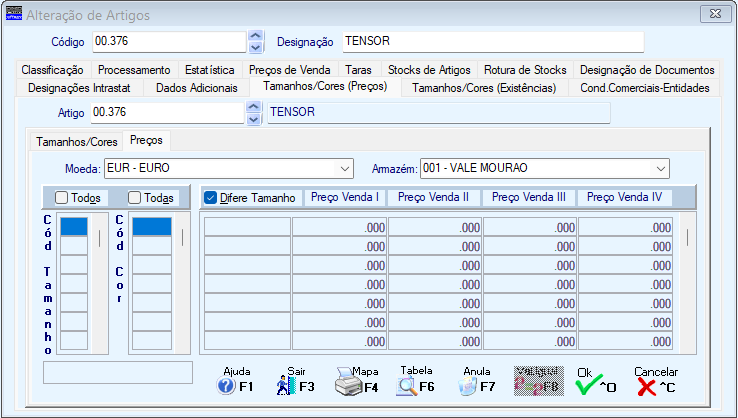
Task: Click the Preço Venda I column header
Action: (x=342, y=197)
